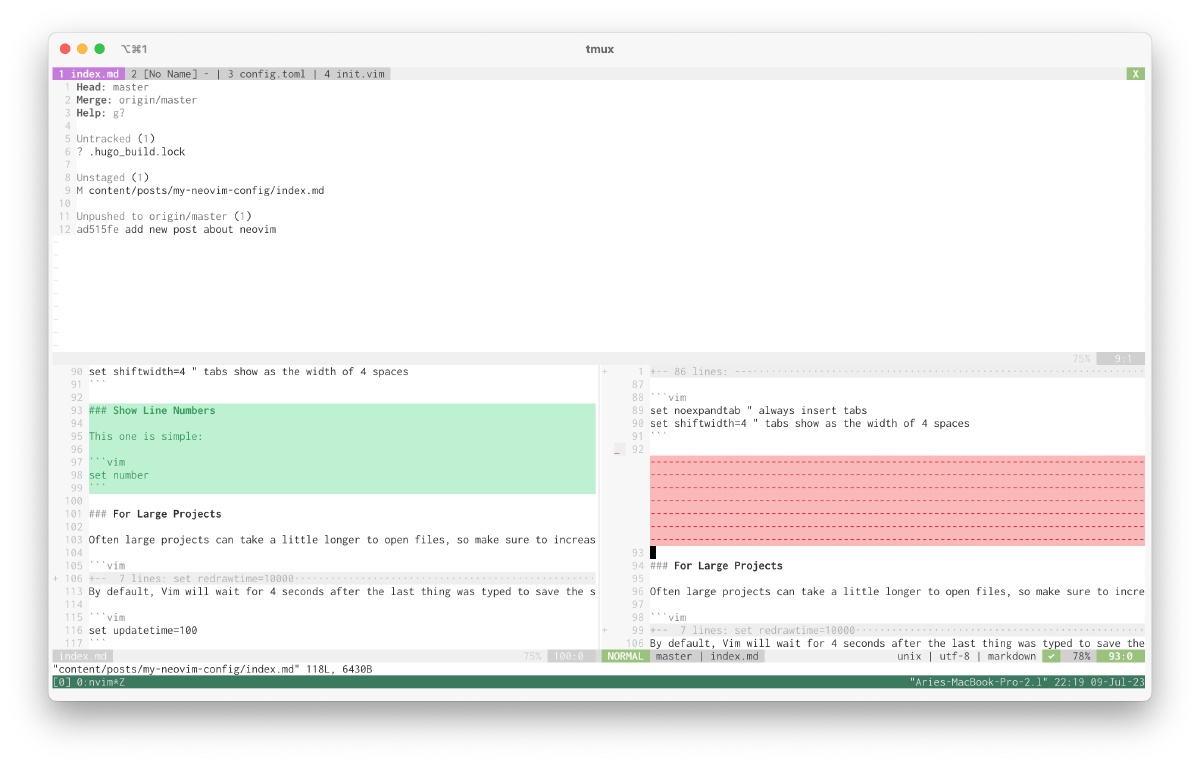
Task: Click the tmux session indicator [0]
Action: pyautogui.click(x=61, y=682)
